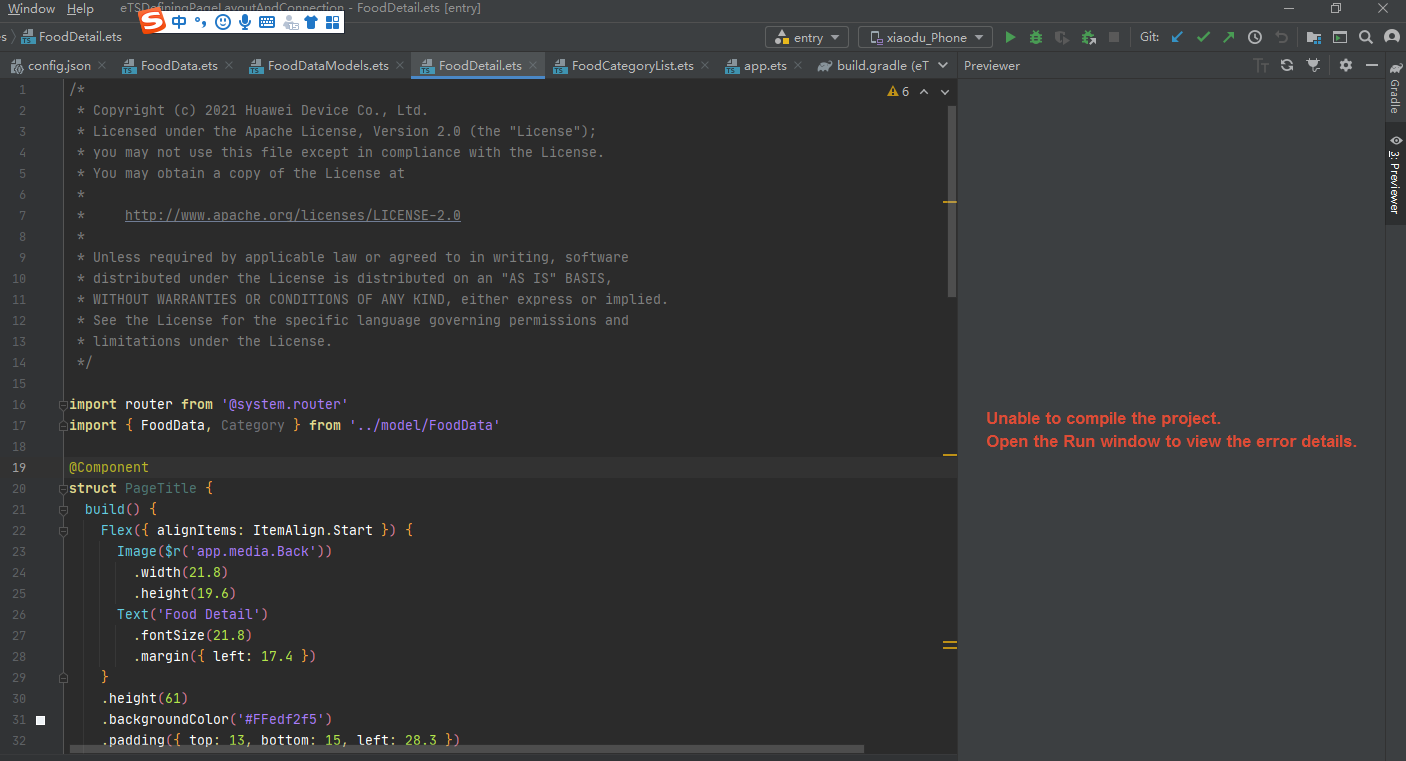Click 'Unable to compile the project.' message
The height and width of the screenshot is (761, 1406).
1103,419
